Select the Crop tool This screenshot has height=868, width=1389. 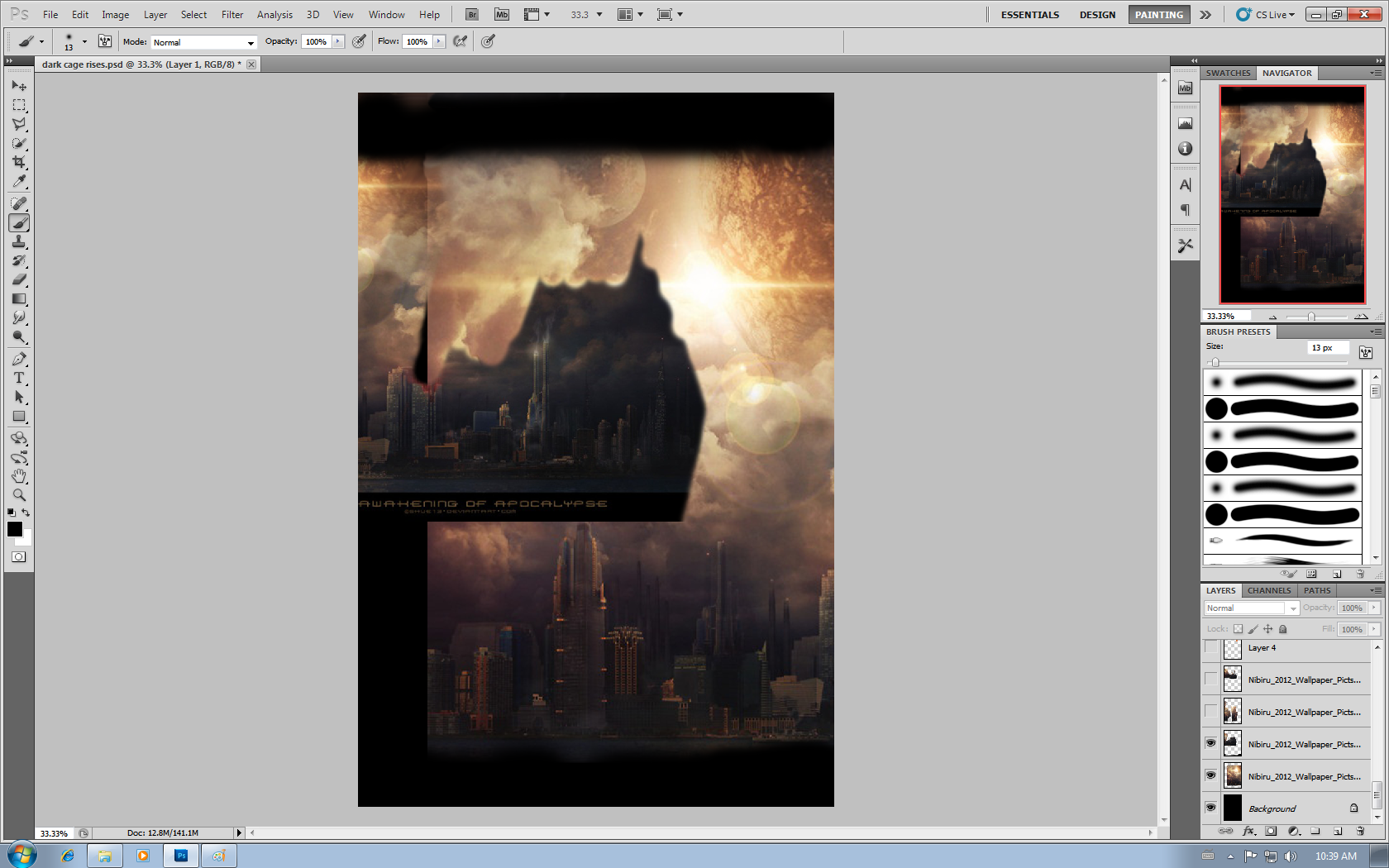pos(19,162)
